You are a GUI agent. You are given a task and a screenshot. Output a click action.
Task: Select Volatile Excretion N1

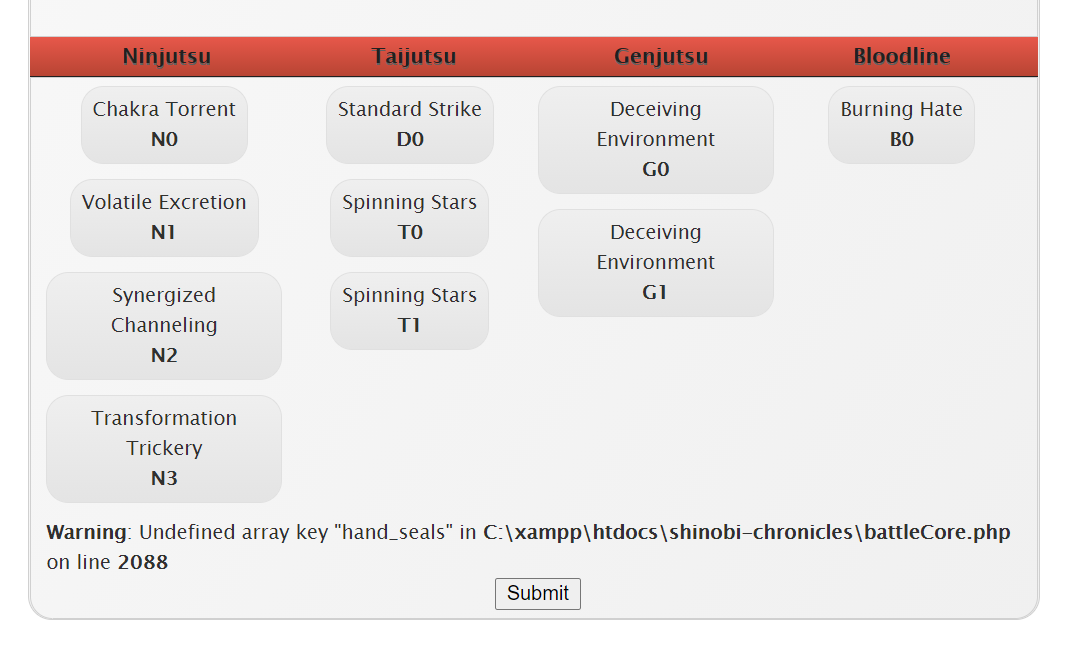[164, 217]
